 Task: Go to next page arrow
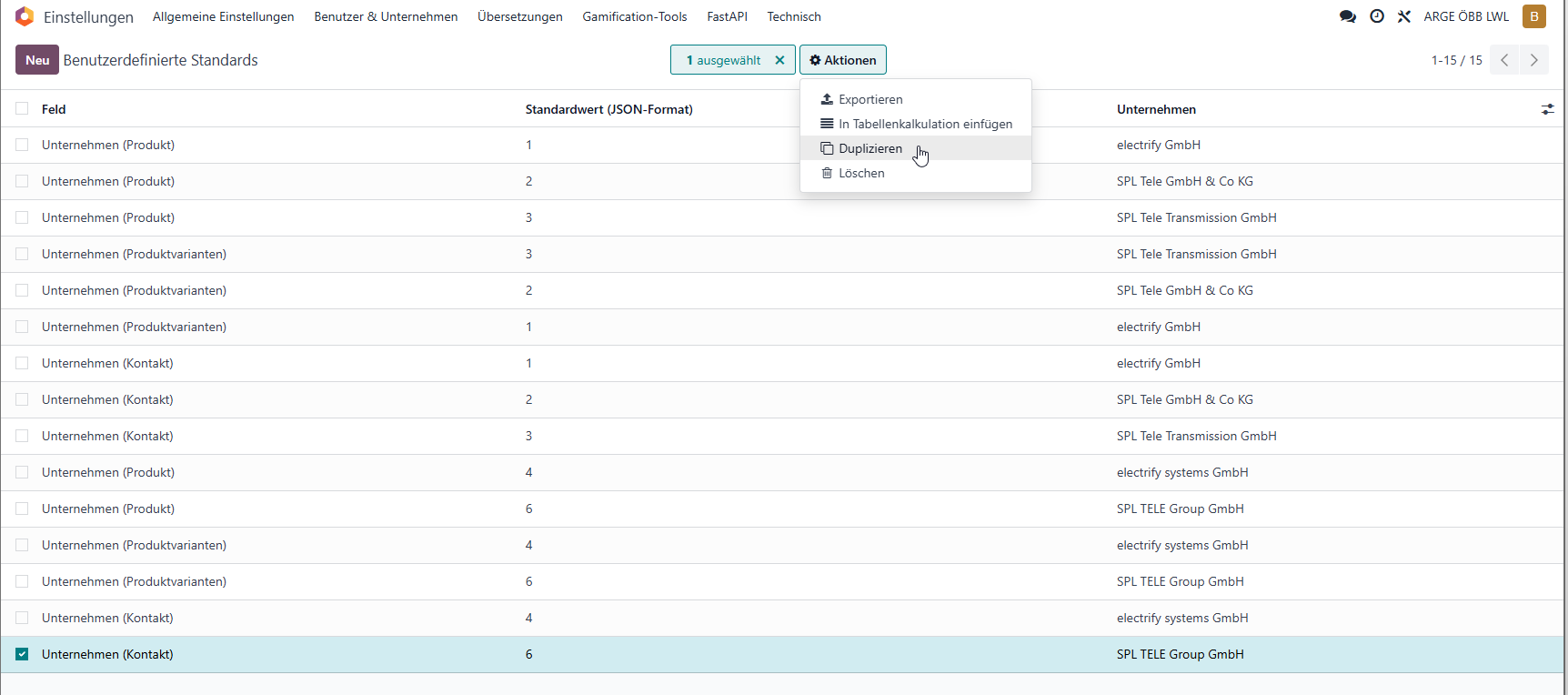(1534, 60)
